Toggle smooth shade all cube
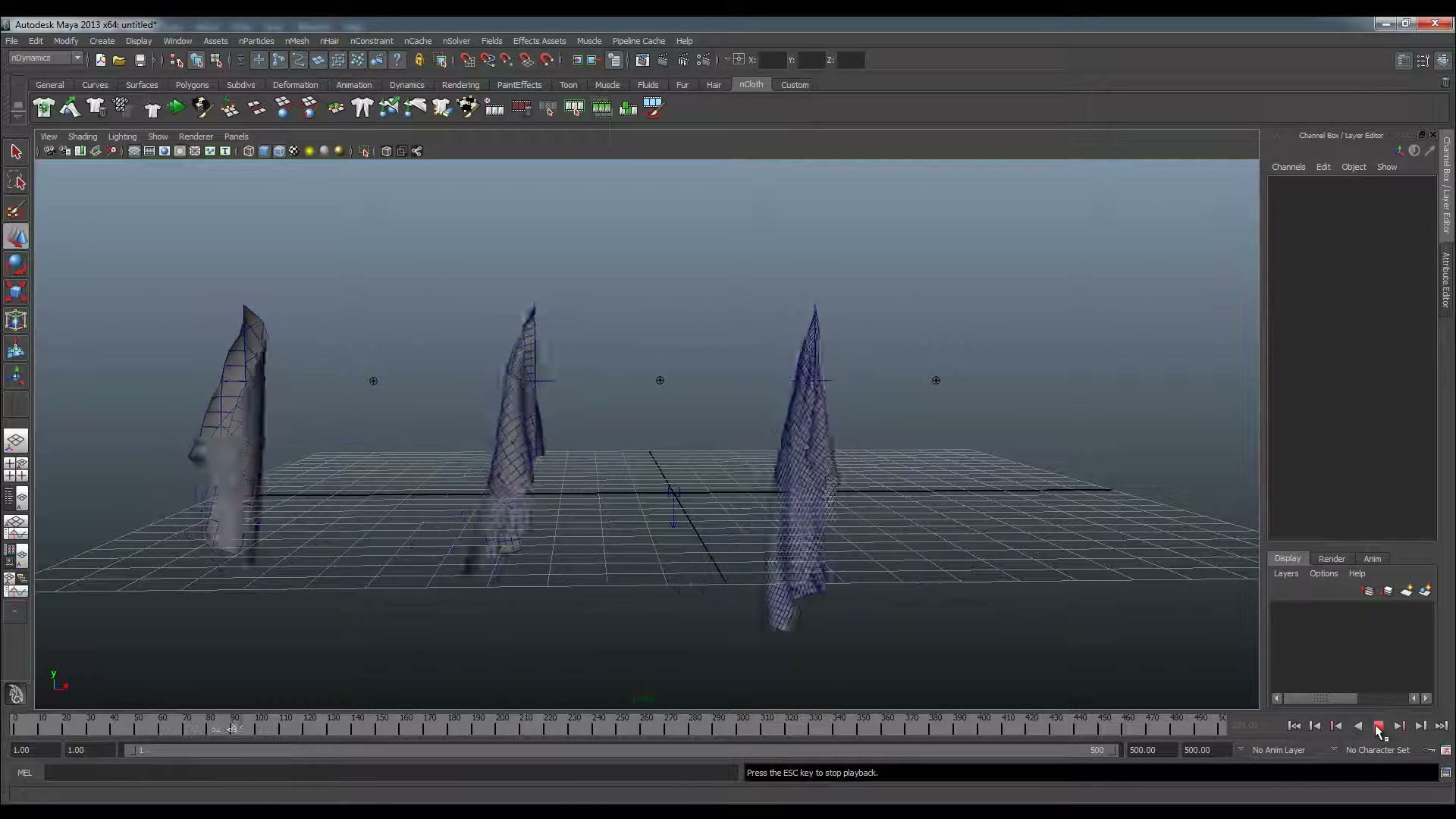 pyautogui.click(x=264, y=151)
